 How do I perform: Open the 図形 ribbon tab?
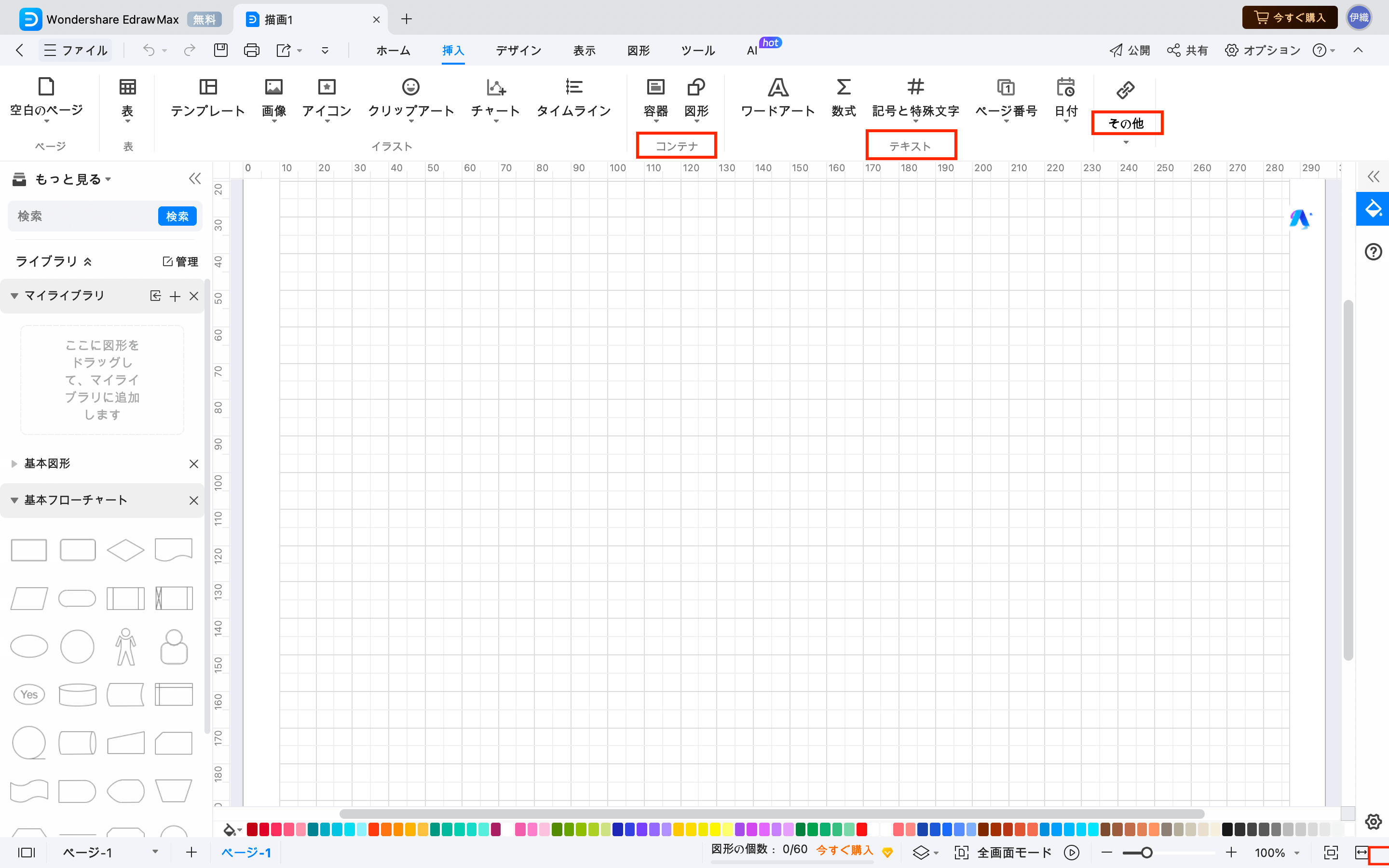click(638, 51)
